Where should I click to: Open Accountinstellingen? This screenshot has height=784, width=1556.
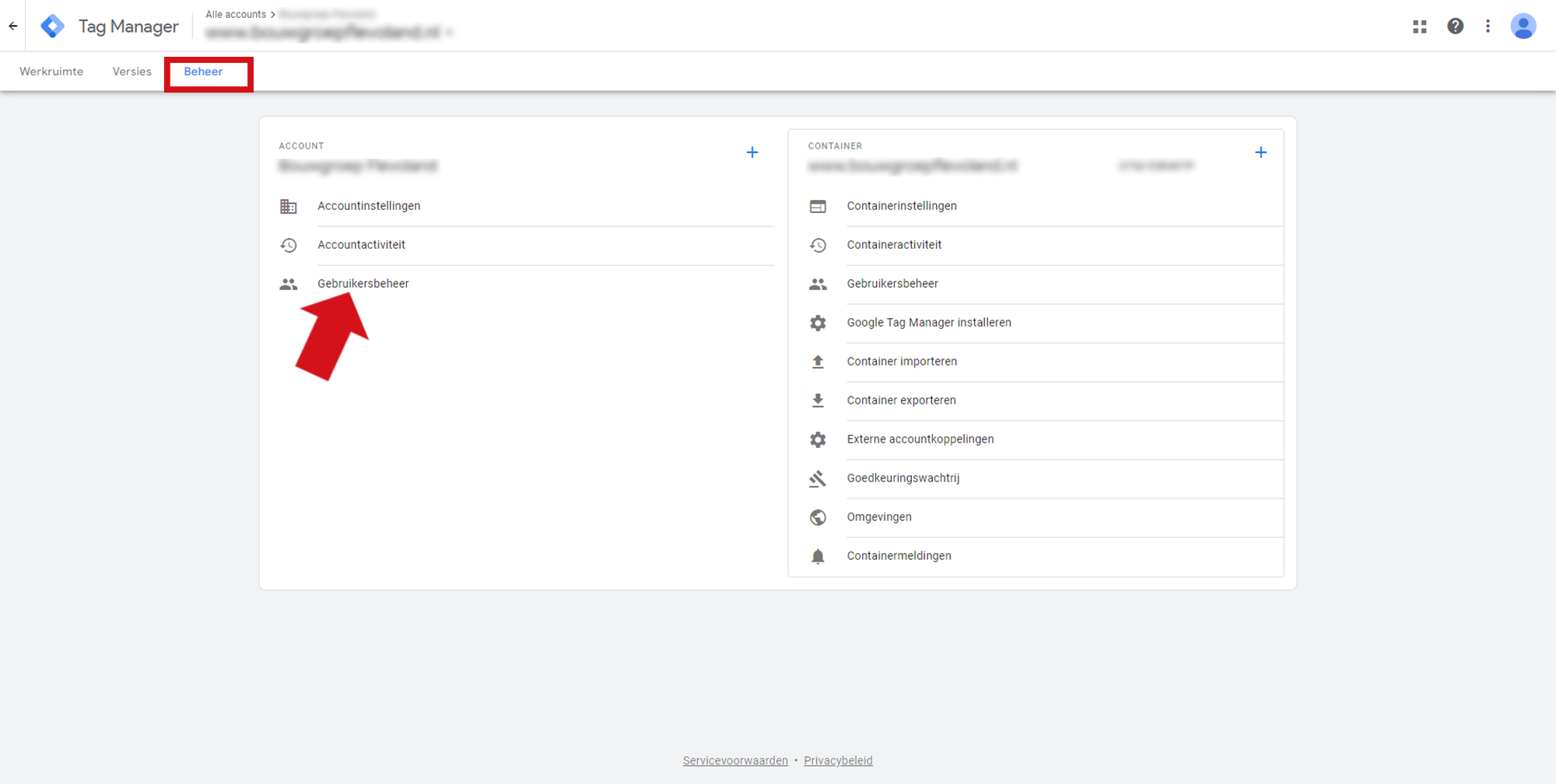pos(369,206)
